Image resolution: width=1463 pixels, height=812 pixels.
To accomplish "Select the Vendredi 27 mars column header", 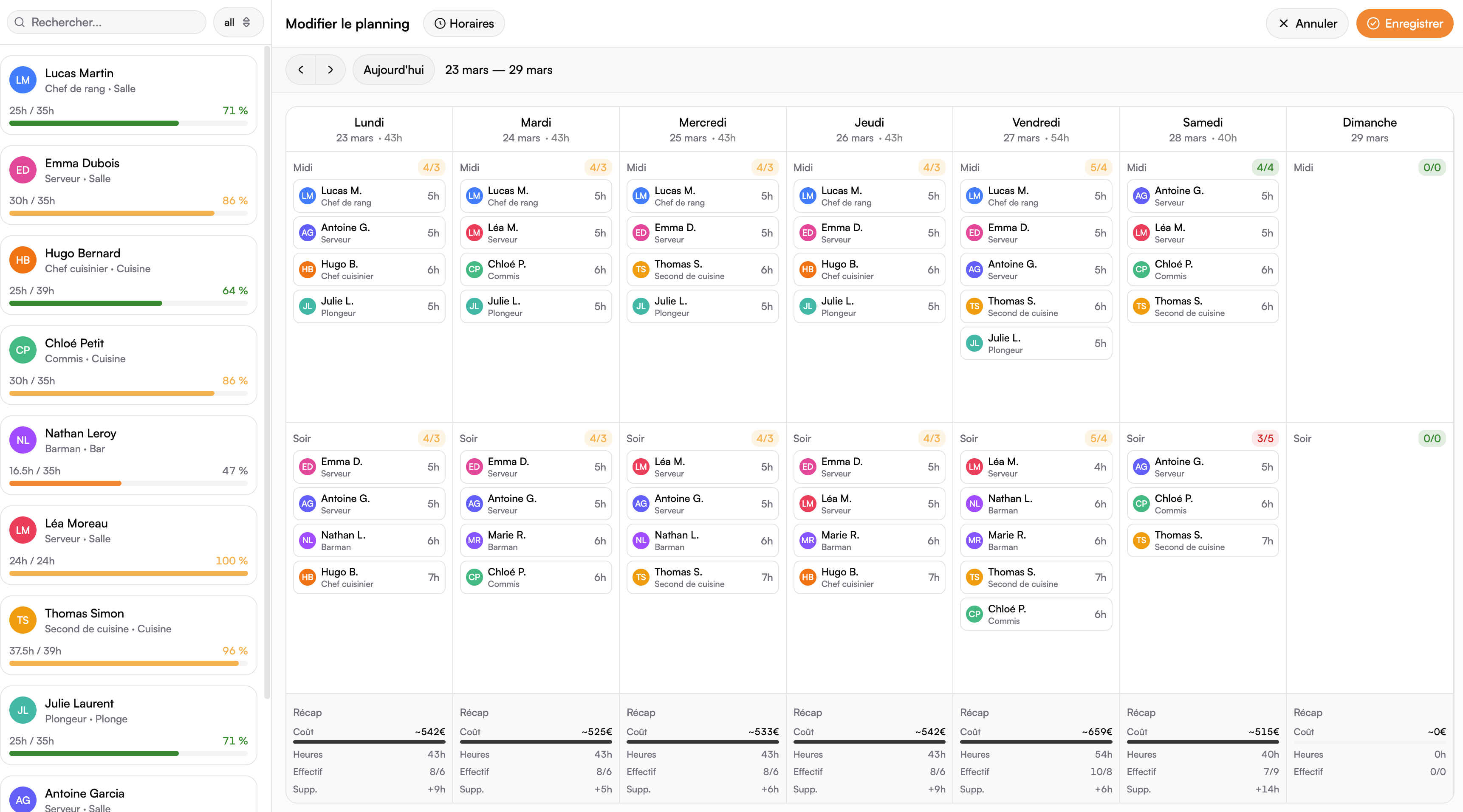I will (1035, 130).
